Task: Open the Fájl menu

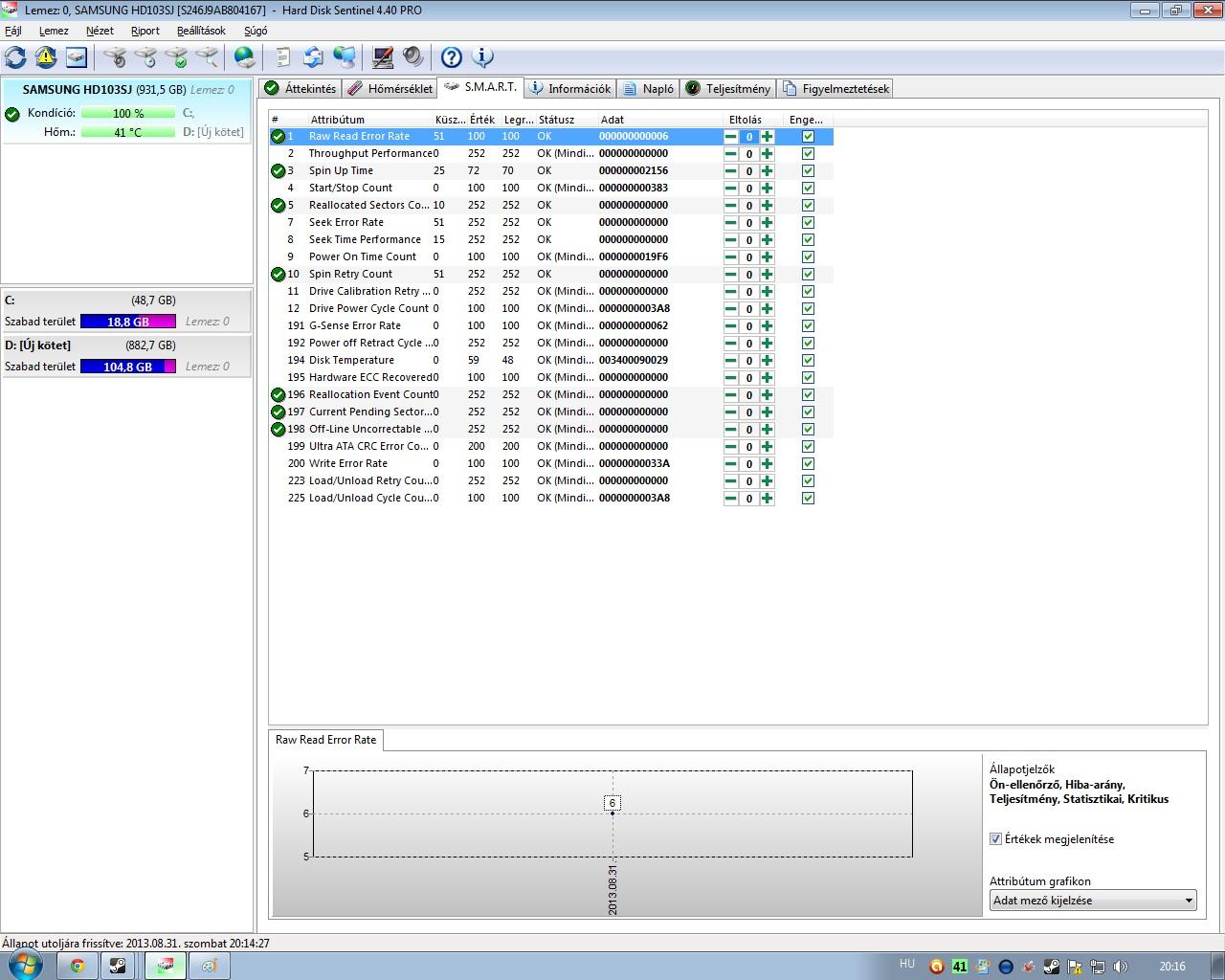Action: [x=12, y=31]
